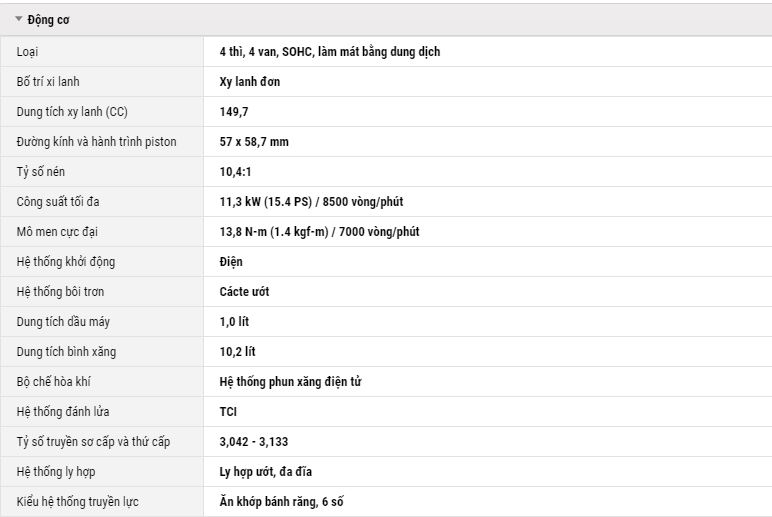Select the Bố trí xi lanh row

[x=386, y=82]
